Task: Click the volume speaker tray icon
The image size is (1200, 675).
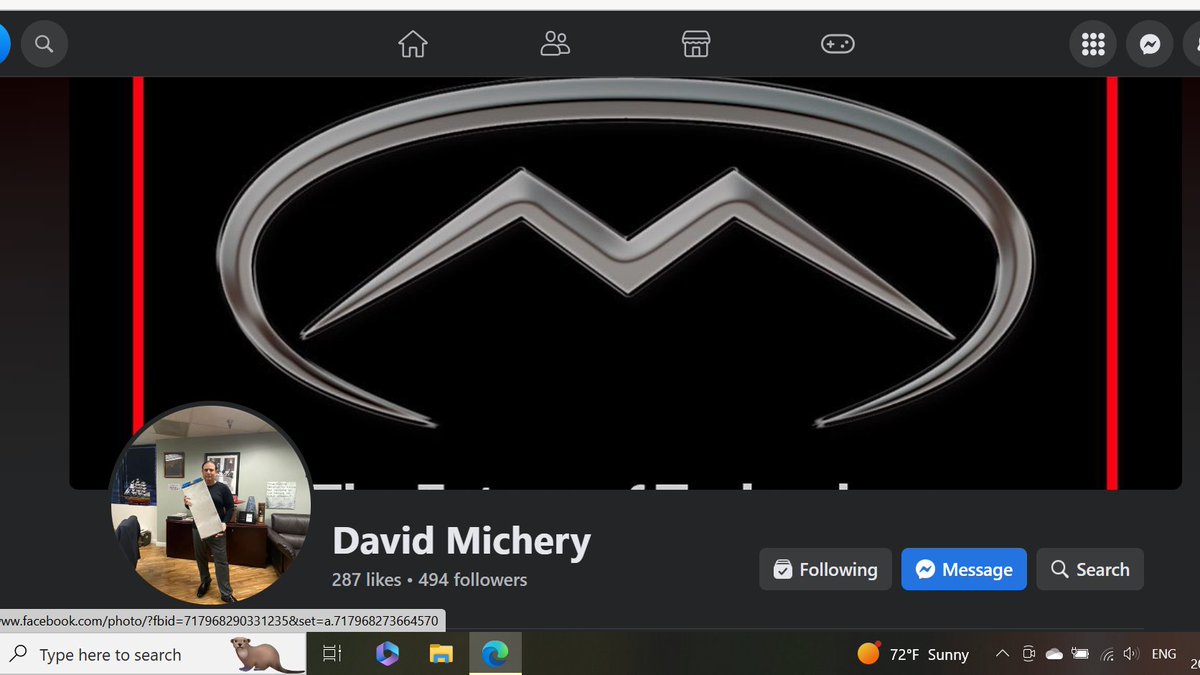Action: tap(1131, 654)
